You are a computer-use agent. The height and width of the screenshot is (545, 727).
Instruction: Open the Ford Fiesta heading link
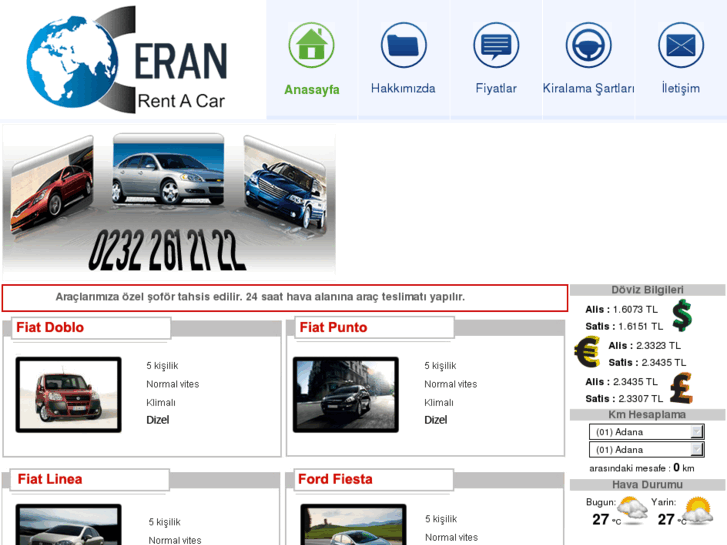pos(335,479)
